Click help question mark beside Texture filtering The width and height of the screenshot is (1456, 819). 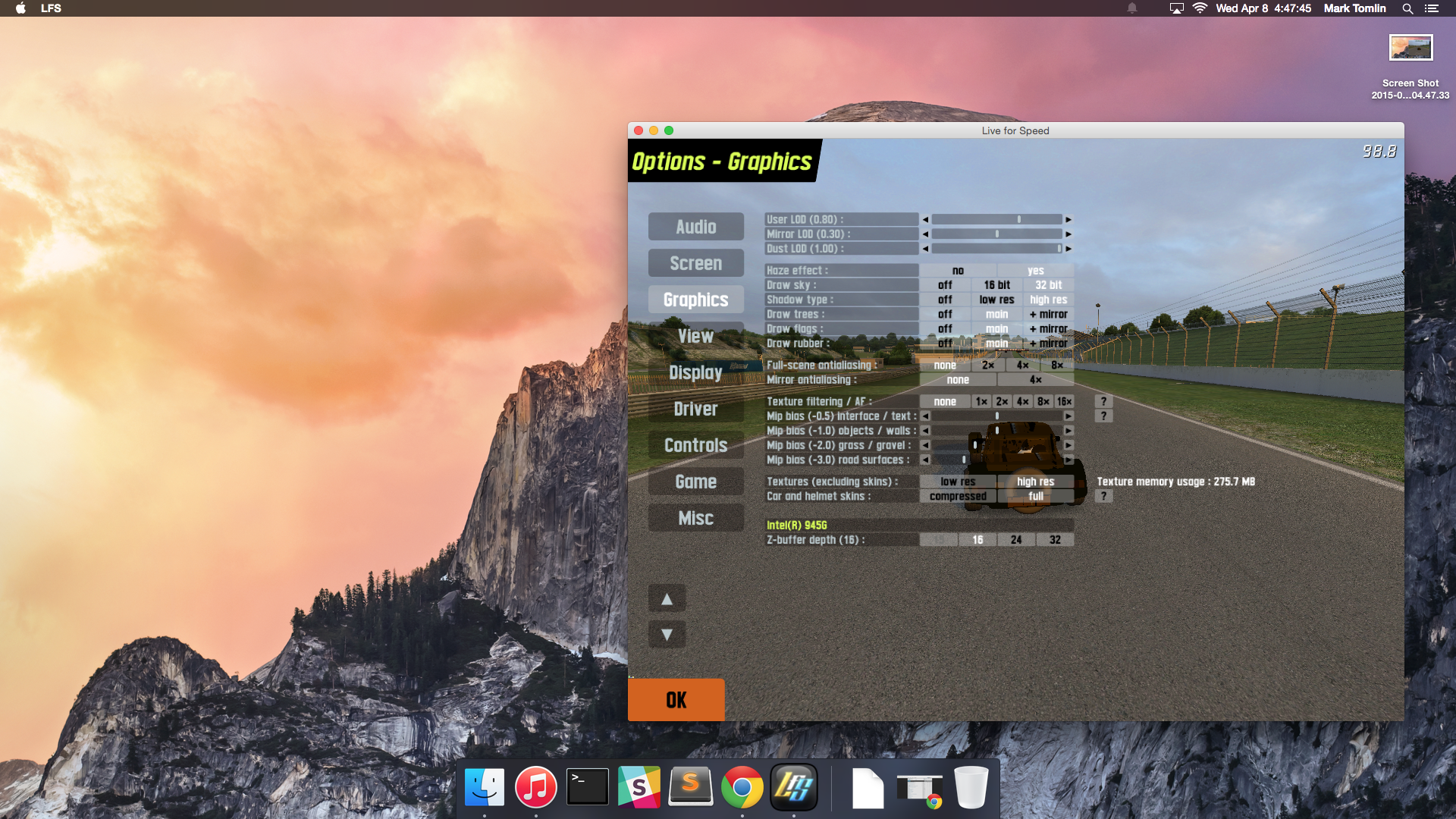[x=1103, y=401]
